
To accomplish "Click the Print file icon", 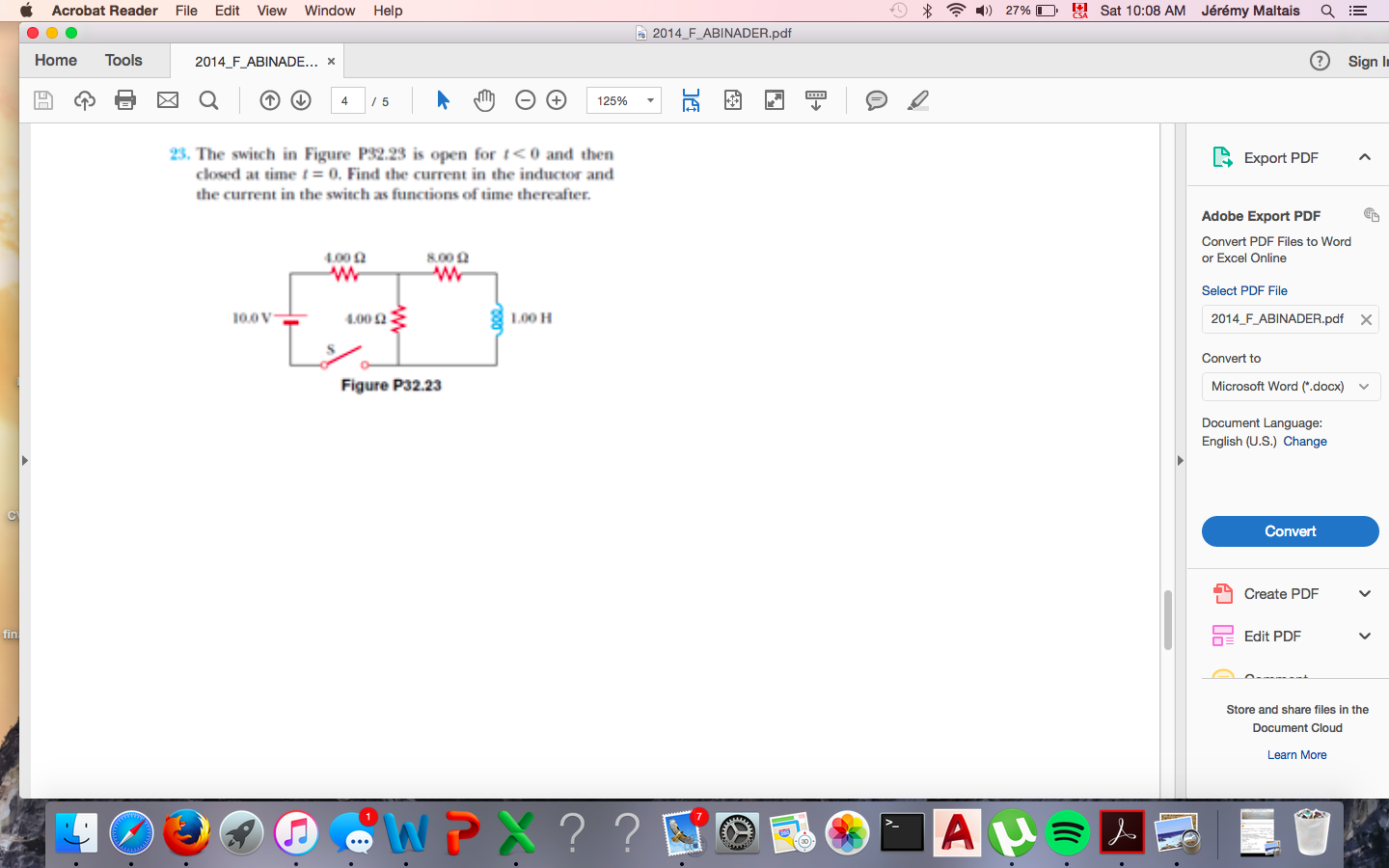I will (x=125, y=100).
